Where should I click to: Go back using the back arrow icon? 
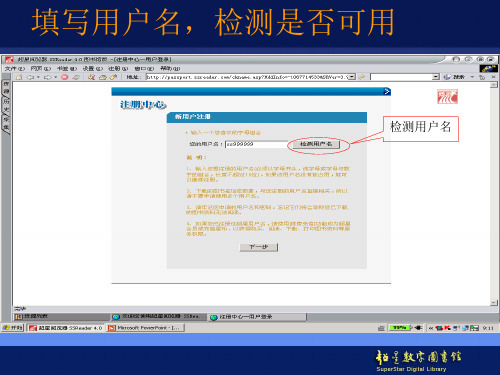[30, 77]
